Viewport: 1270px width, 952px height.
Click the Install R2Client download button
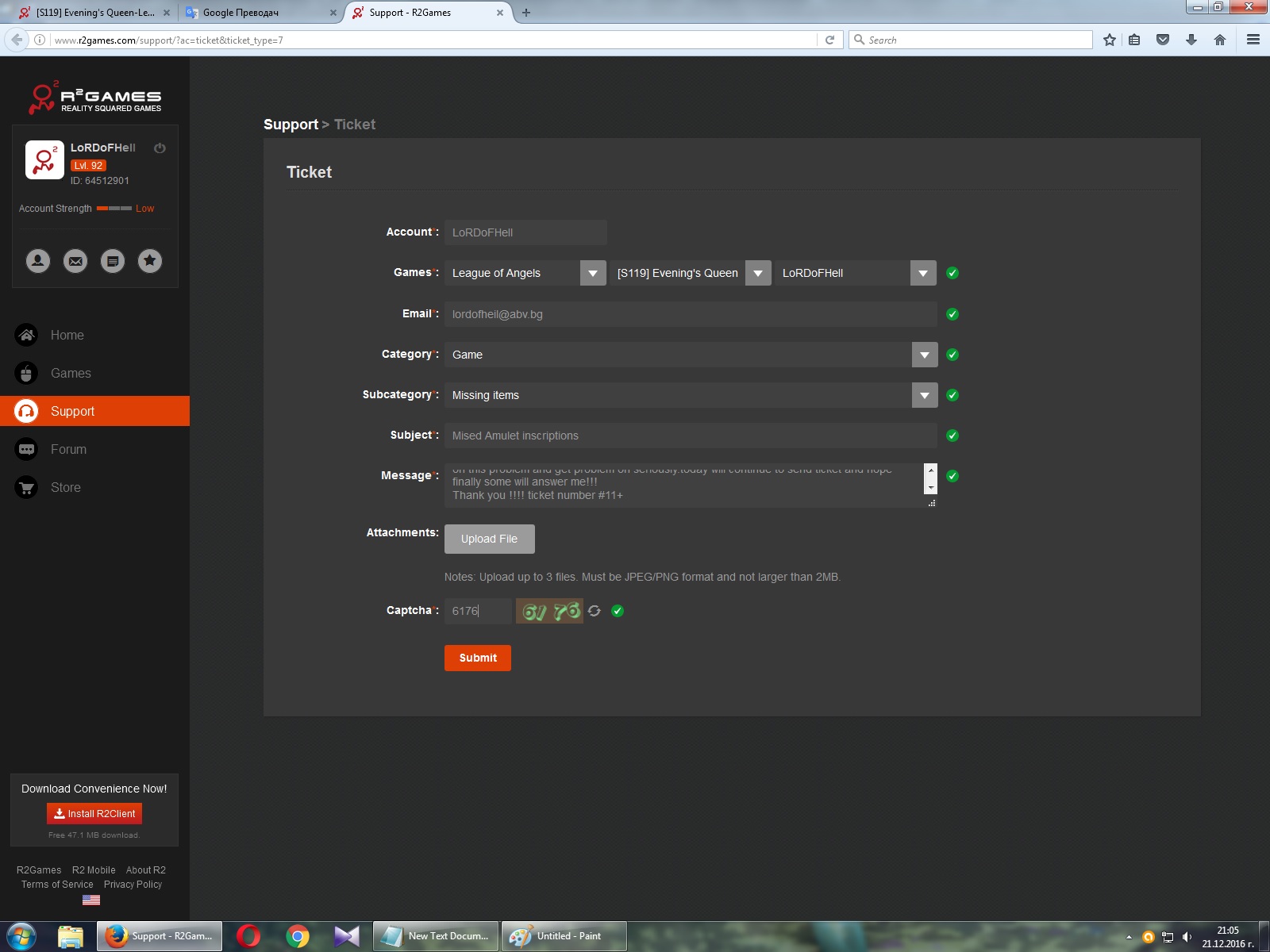click(94, 813)
